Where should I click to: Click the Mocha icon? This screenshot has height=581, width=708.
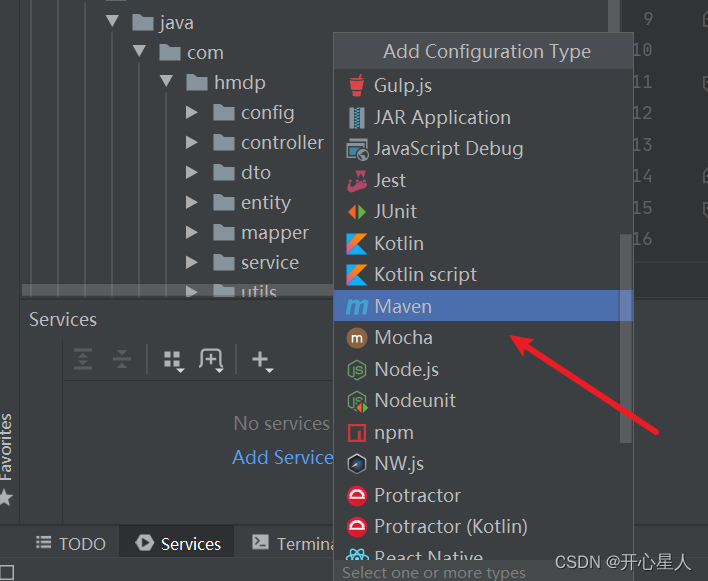pos(357,338)
